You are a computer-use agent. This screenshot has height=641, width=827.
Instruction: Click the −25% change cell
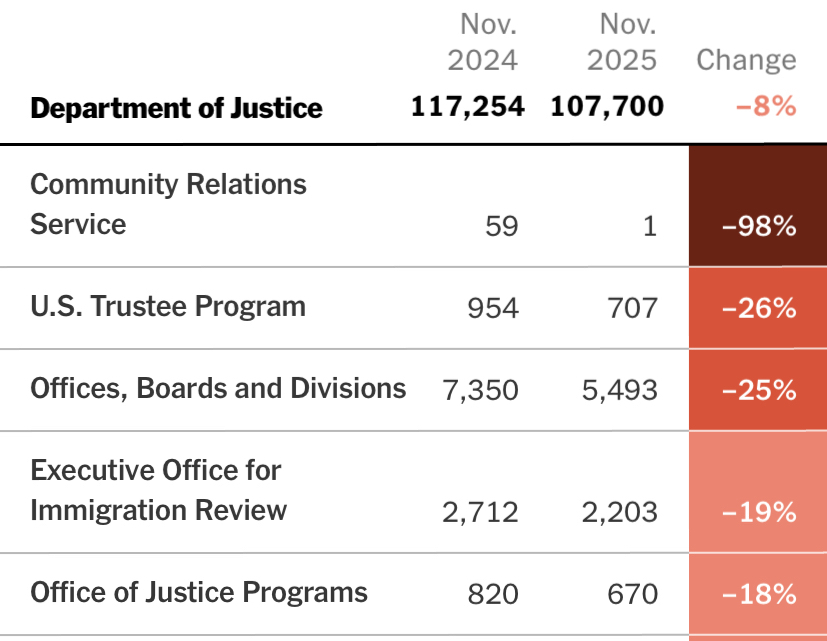click(758, 390)
